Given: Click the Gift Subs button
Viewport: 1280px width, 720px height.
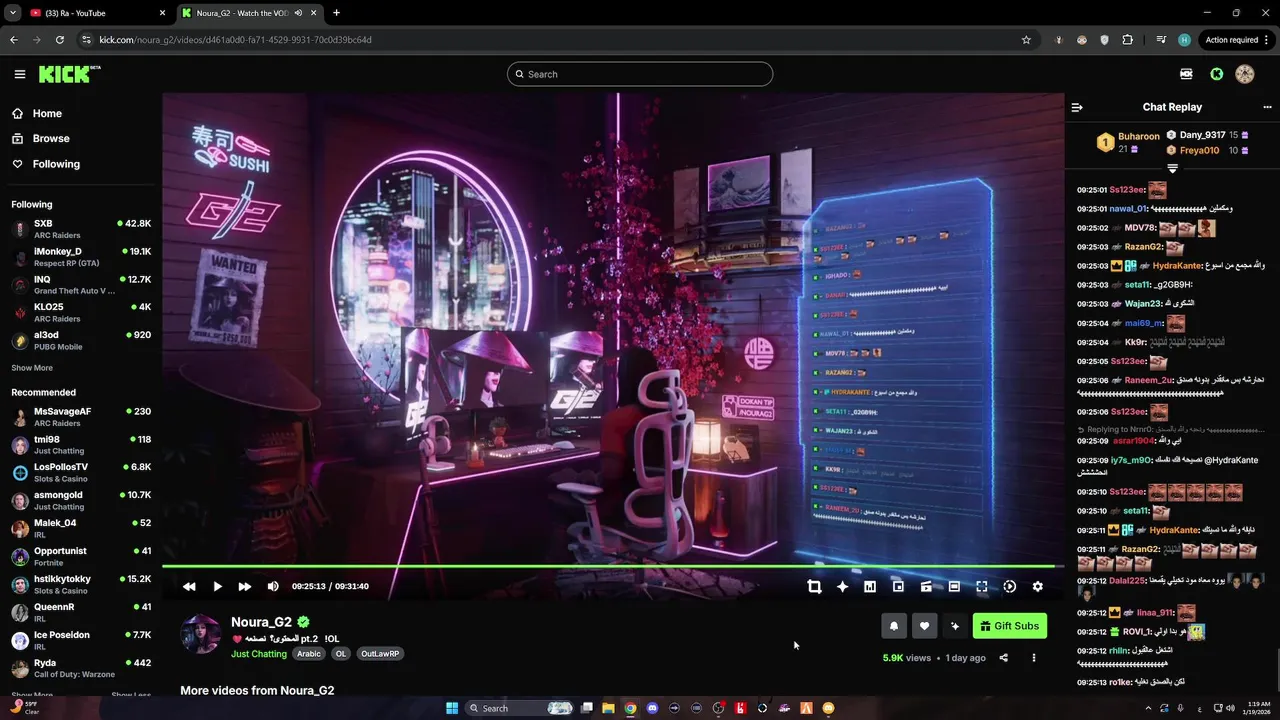Looking at the screenshot, I should click(x=1010, y=626).
